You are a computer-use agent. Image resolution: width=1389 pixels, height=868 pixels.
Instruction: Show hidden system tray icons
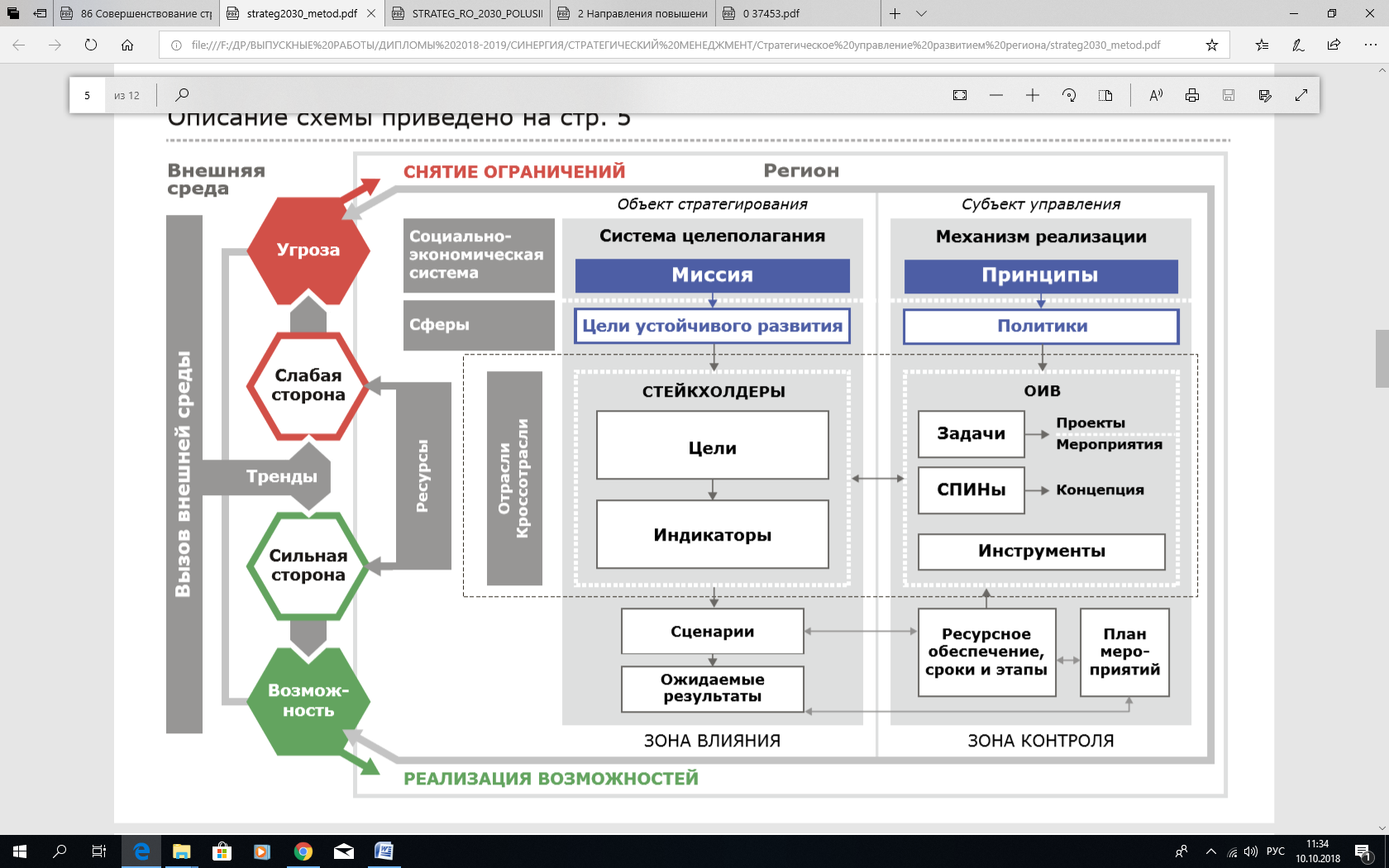[x=1211, y=851]
